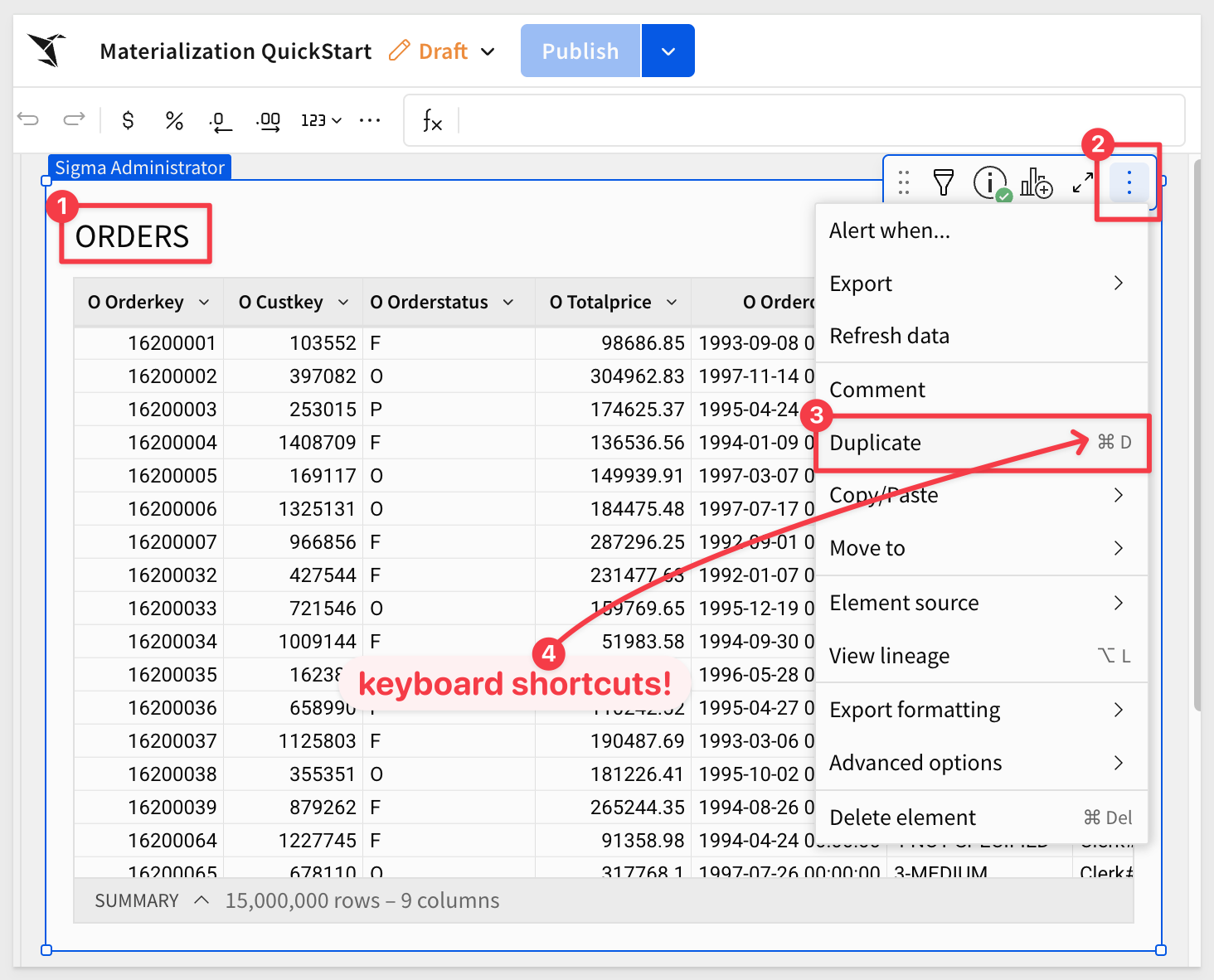
Task: Open O Totalprice column menu arrow
Action: pyautogui.click(x=672, y=303)
